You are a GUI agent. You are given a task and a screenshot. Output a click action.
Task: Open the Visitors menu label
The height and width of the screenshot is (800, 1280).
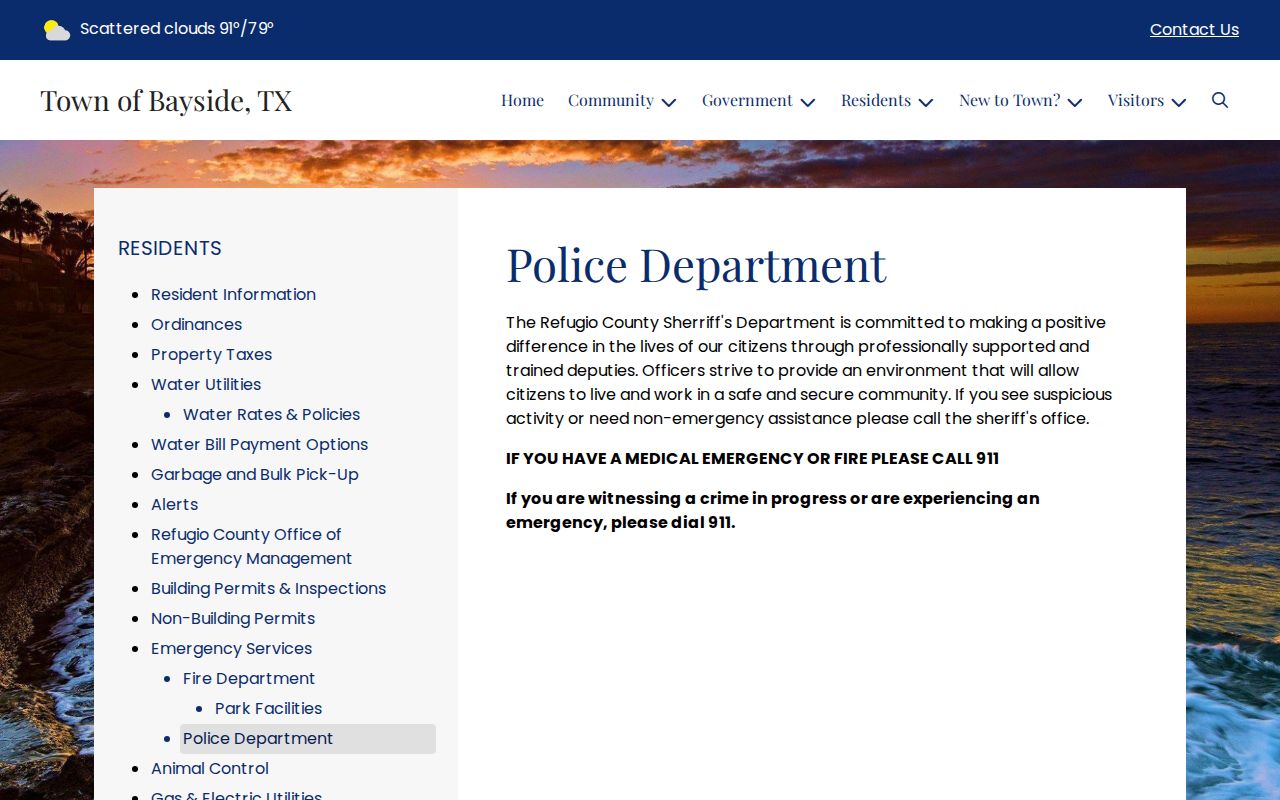click(1136, 100)
